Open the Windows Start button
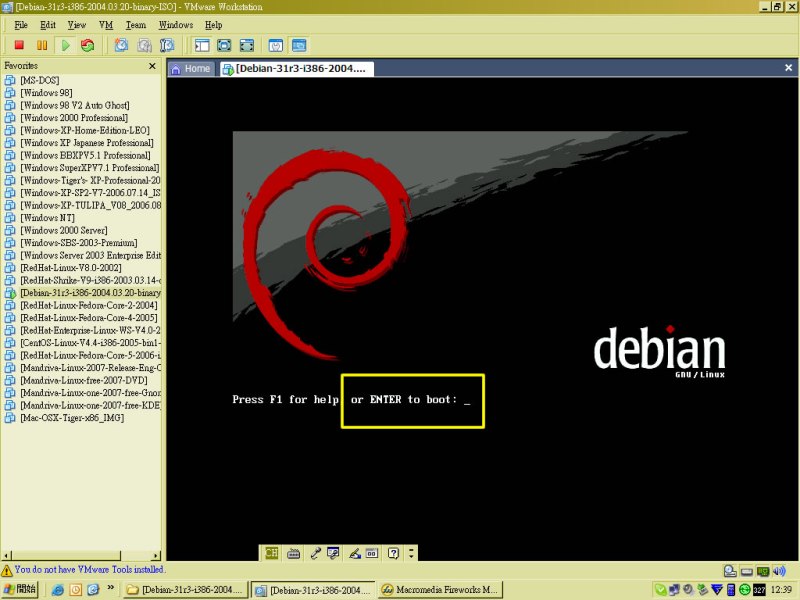 pyautogui.click(x=20, y=589)
